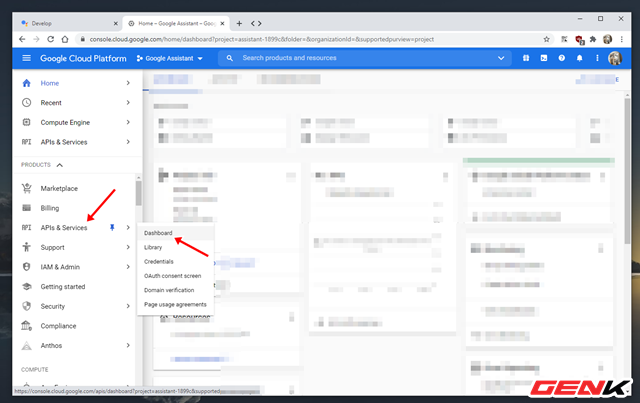Click the Home icon in sidebar
The width and height of the screenshot is (640, 403).
click(27, 83)
